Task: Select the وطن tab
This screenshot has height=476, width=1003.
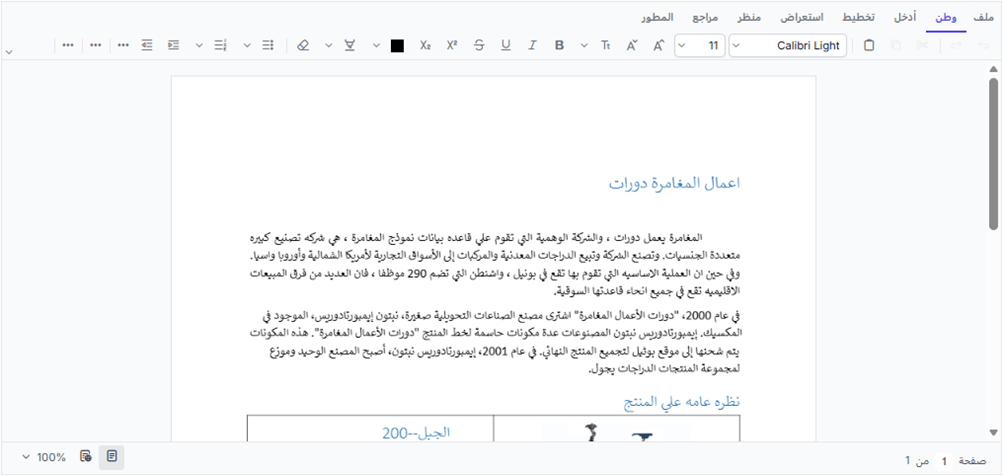Action: (946, 18)
